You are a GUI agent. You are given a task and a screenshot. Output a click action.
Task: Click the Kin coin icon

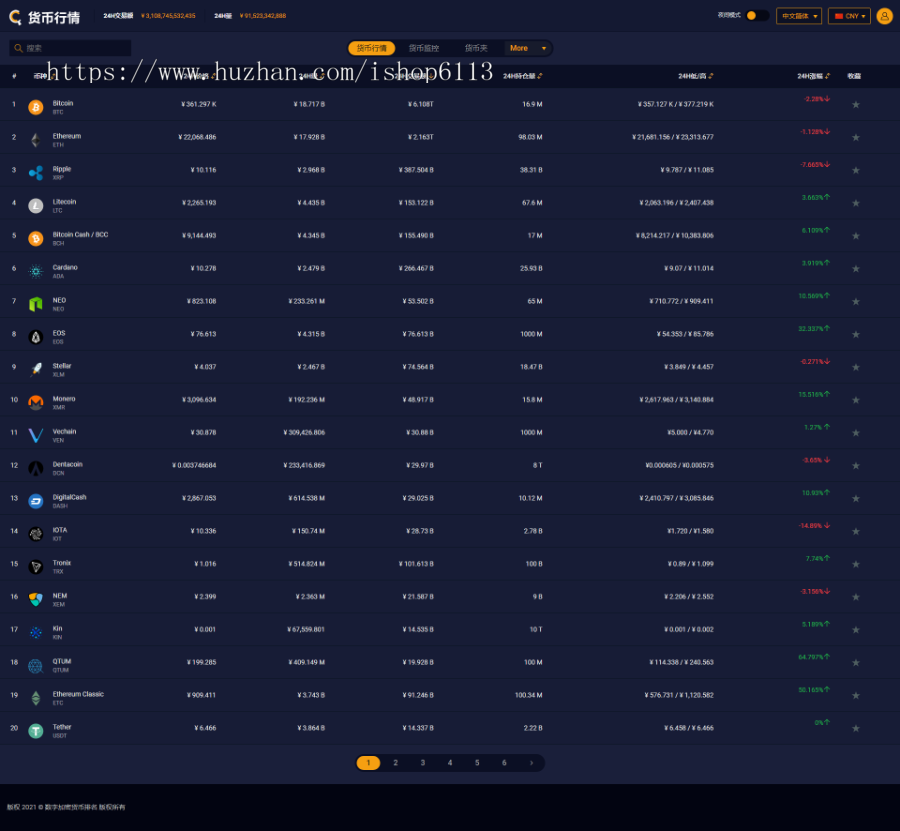(x=36, y=632)
